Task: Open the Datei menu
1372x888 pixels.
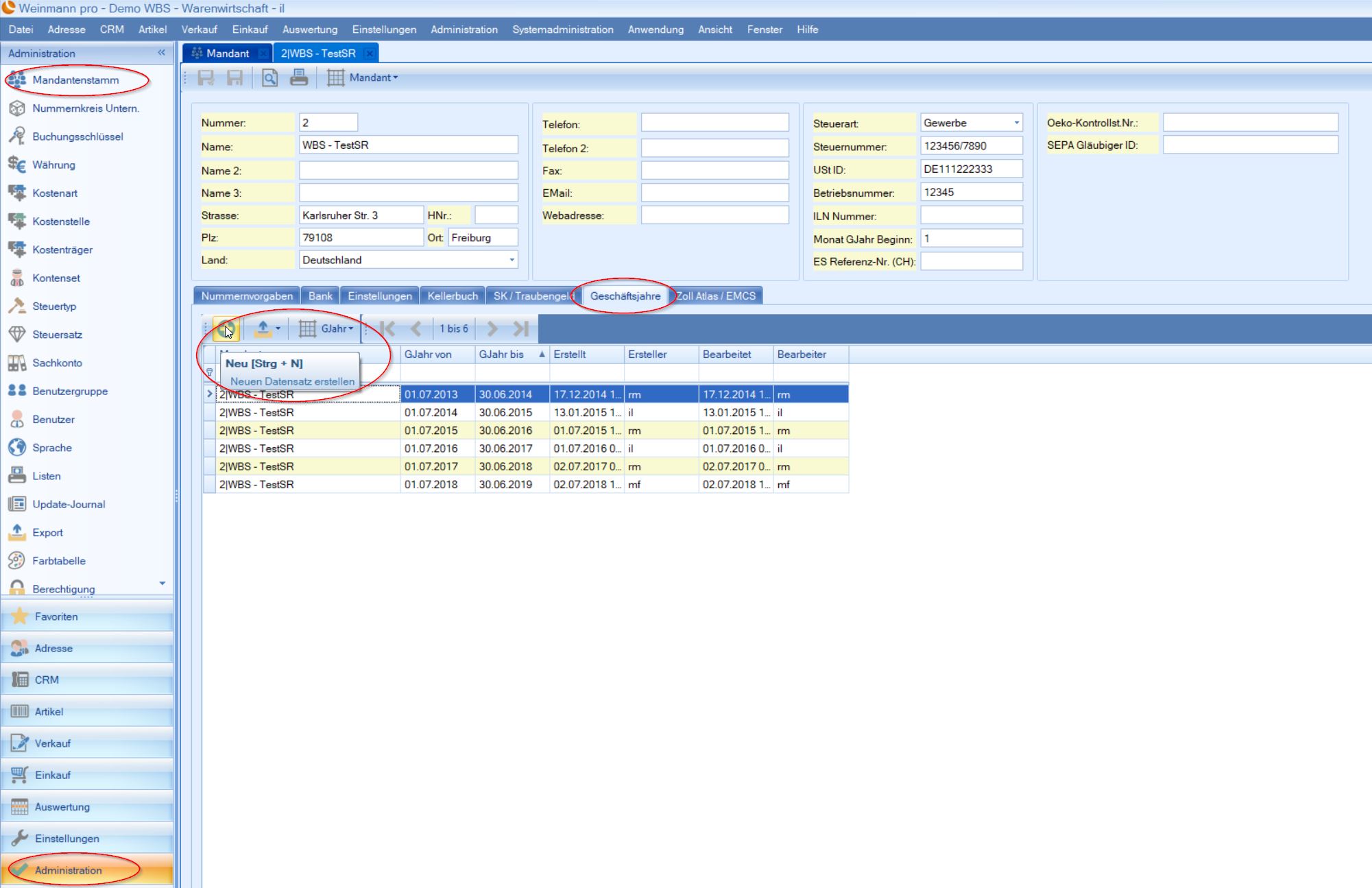Action: (x=21, y=29)
